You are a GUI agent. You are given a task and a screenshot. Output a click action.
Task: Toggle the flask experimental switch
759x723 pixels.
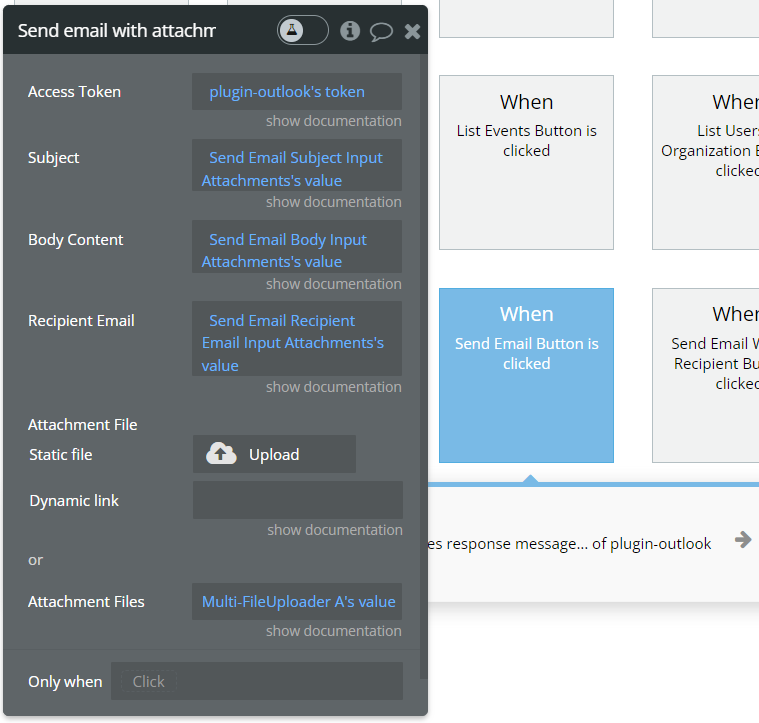click(302, 31)
